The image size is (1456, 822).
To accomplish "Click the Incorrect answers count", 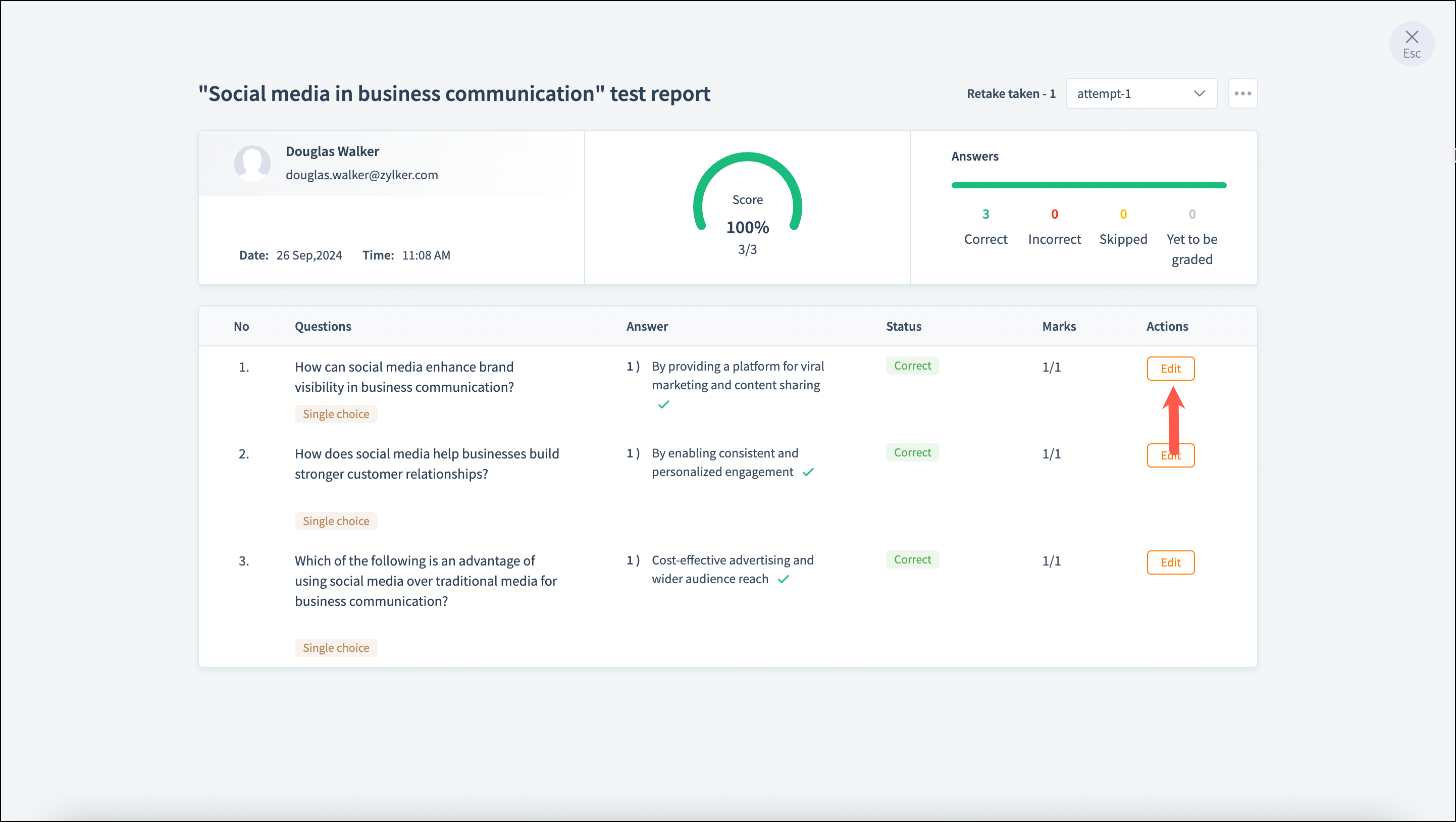I will [1054, 214].
